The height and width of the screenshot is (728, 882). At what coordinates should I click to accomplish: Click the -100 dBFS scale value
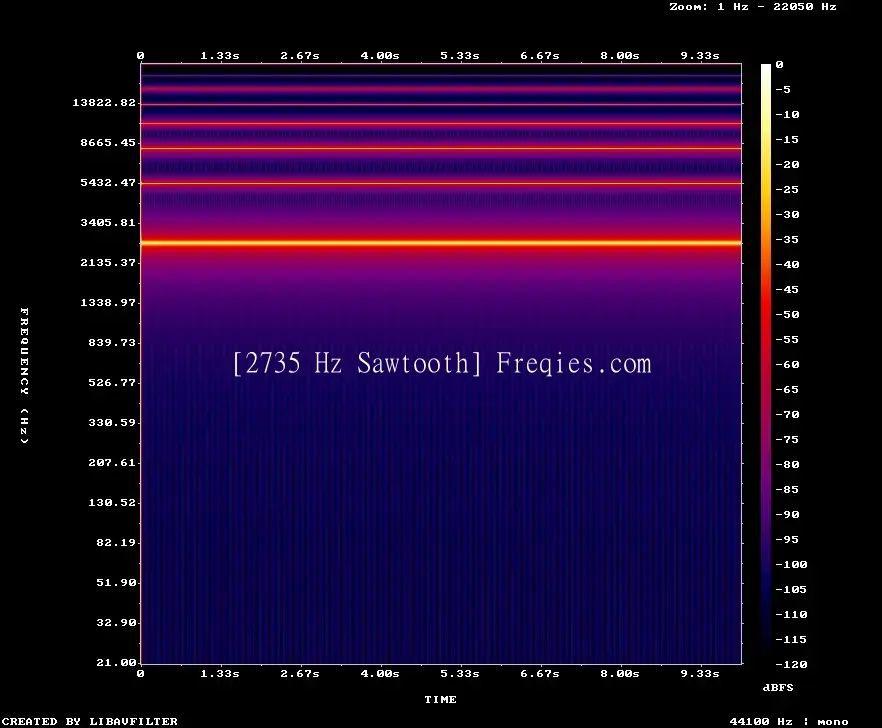pyautogui.click(x=791, y=565)
